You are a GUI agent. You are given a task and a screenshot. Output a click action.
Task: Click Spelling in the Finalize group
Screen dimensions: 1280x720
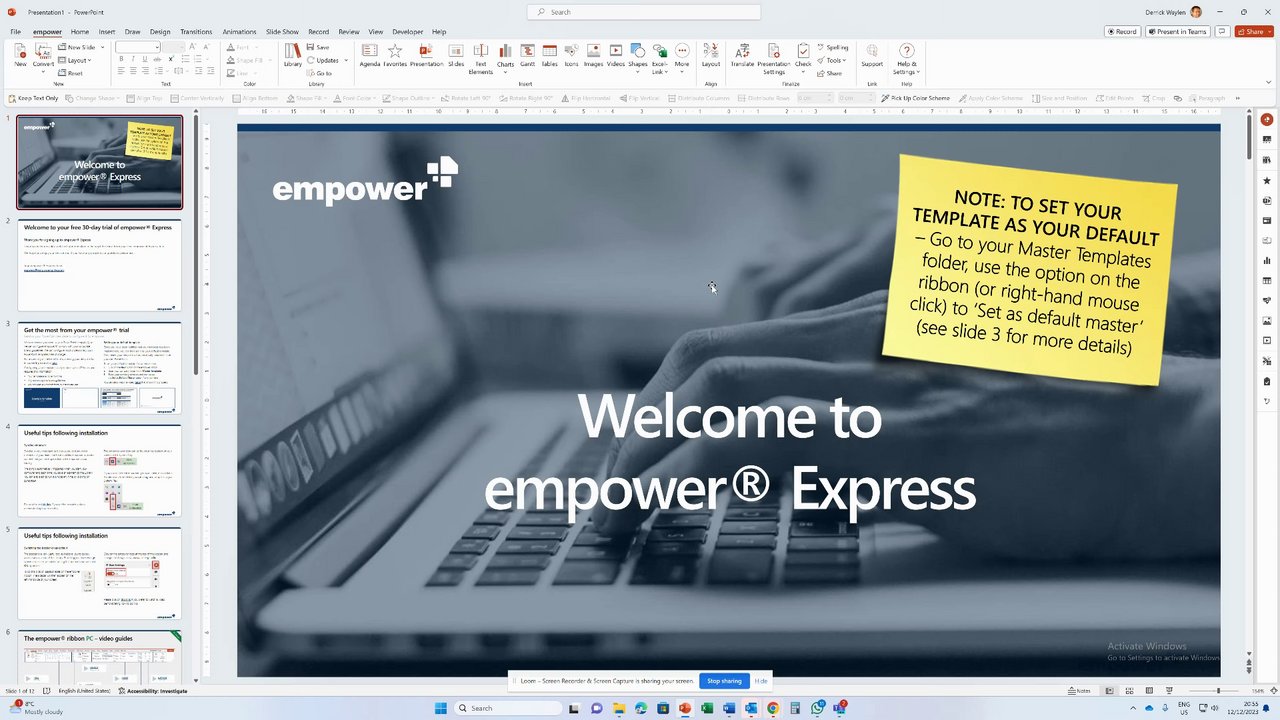tap(833, 47)
